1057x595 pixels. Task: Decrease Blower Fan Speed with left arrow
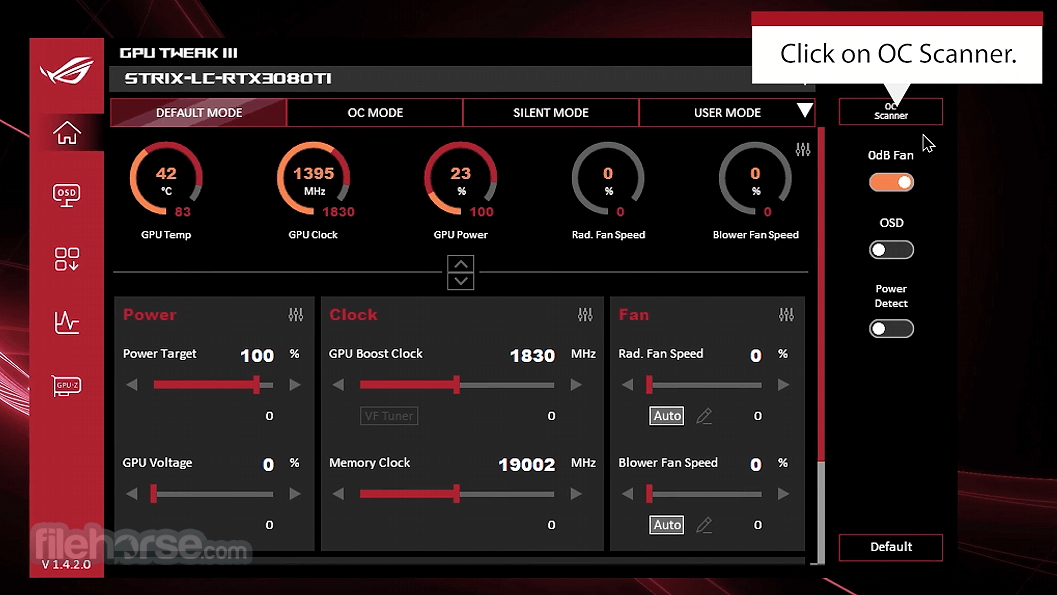pyautogui.click(x=628, y=494)
